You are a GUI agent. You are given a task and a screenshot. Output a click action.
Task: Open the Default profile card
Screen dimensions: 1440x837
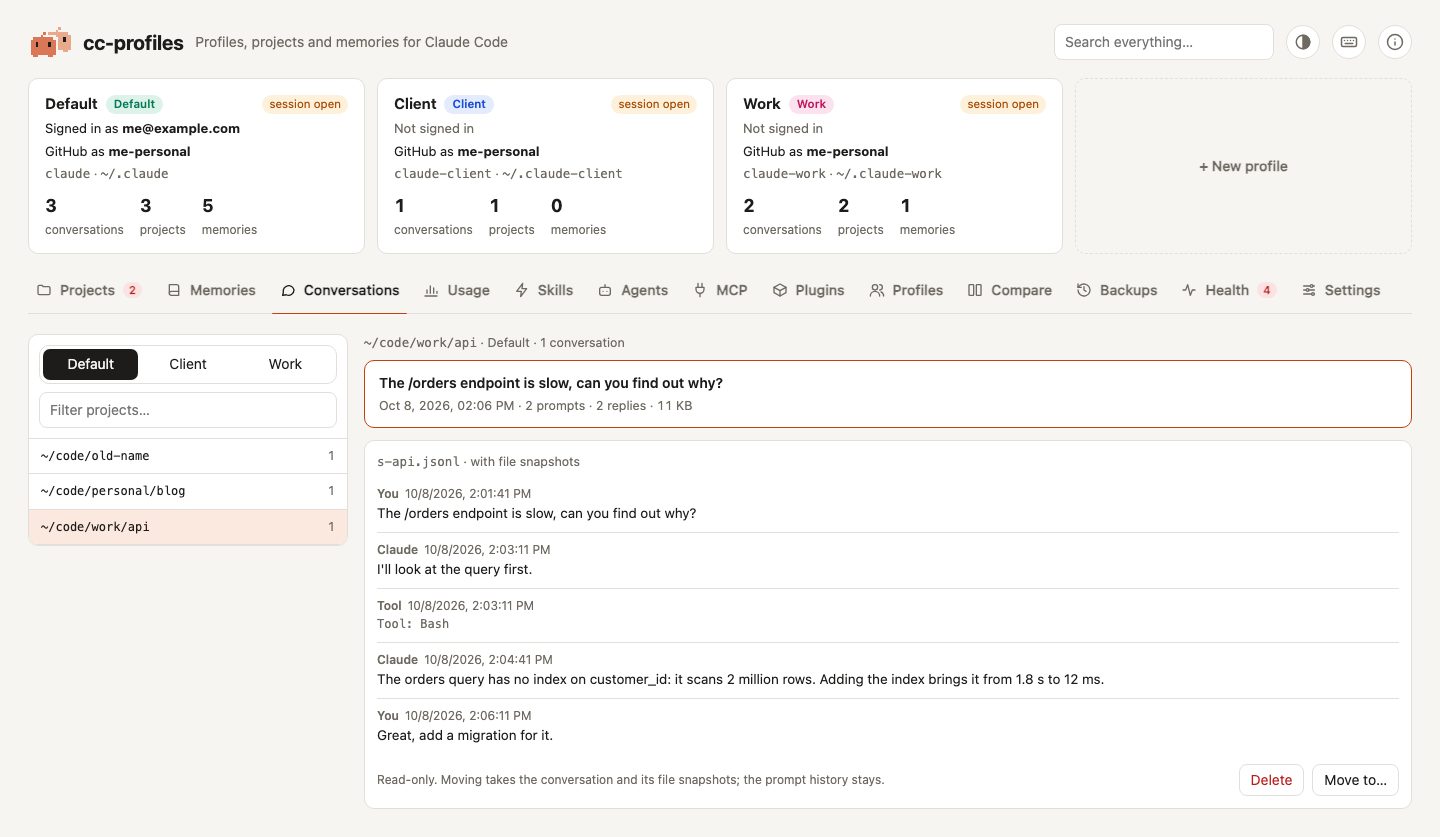196,166
